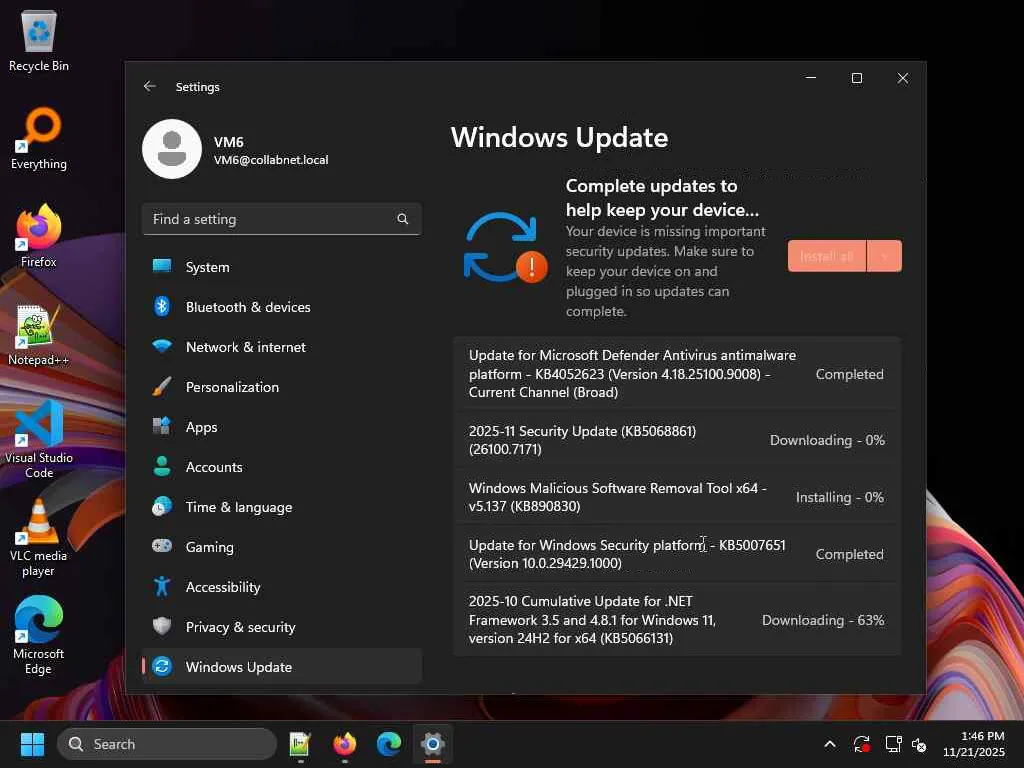1024x768 pixels.
Task: Click the 2025-11 Security Update (KB5068861) entry
Action: 677,440
